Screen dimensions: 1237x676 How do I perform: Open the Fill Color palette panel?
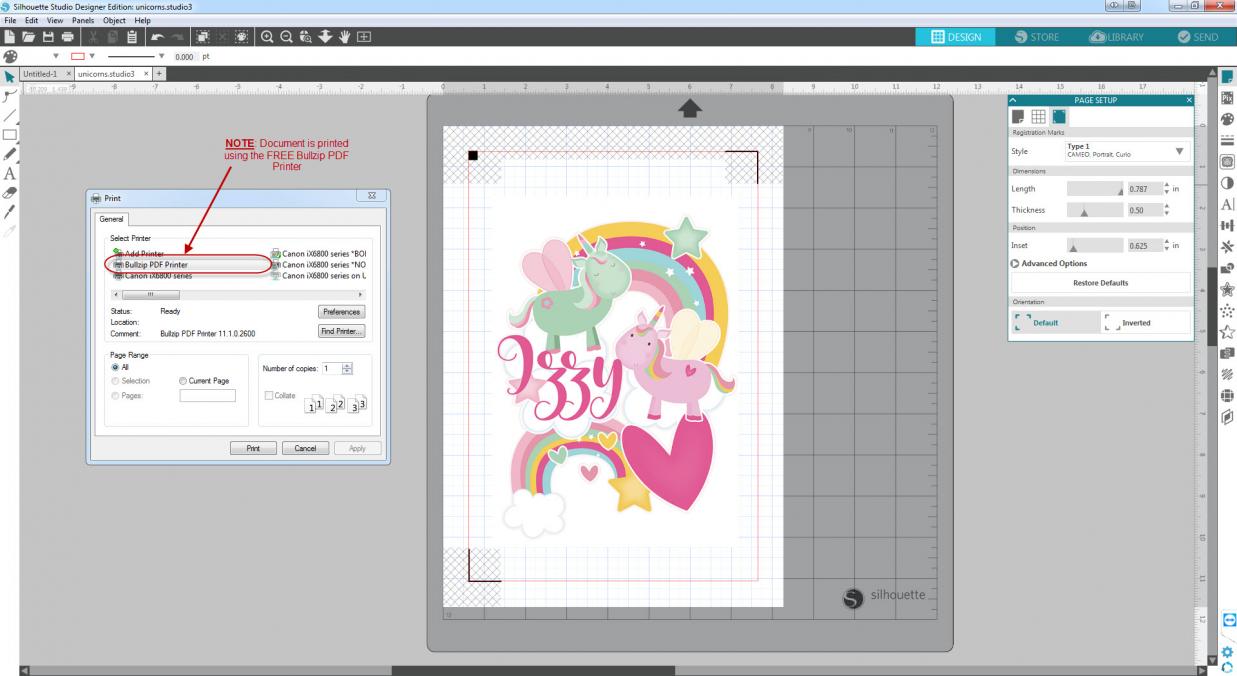pyautogui.click(x=1227, y=120)
